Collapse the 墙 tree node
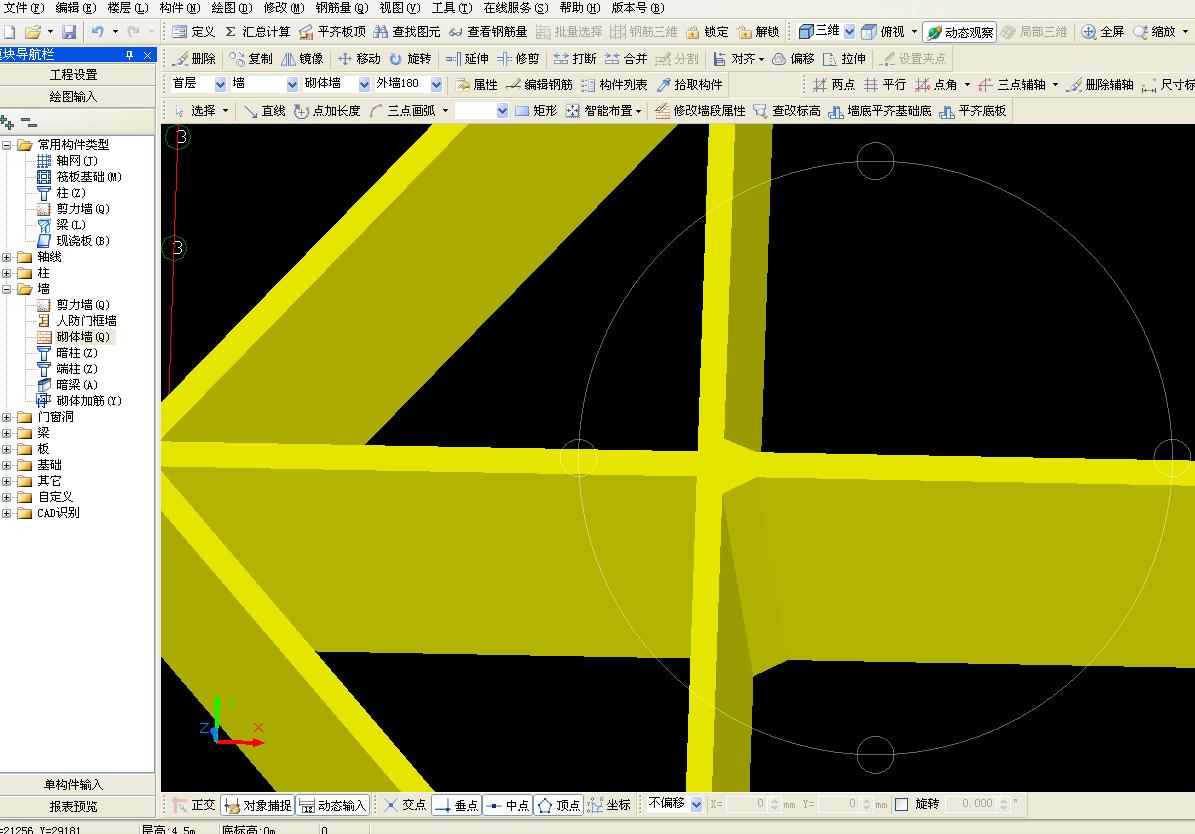The width and height of the screenshot is (1195, 834). tap(7, 289)
